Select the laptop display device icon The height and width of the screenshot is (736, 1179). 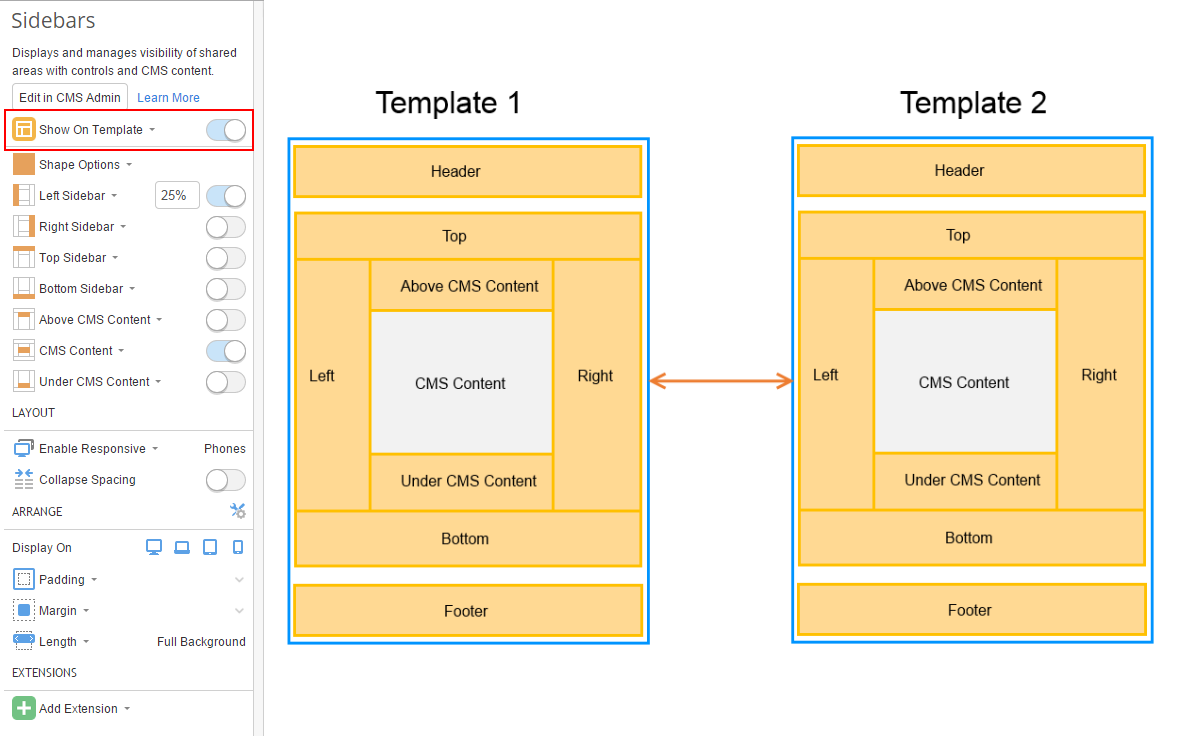tap(182, 547)
